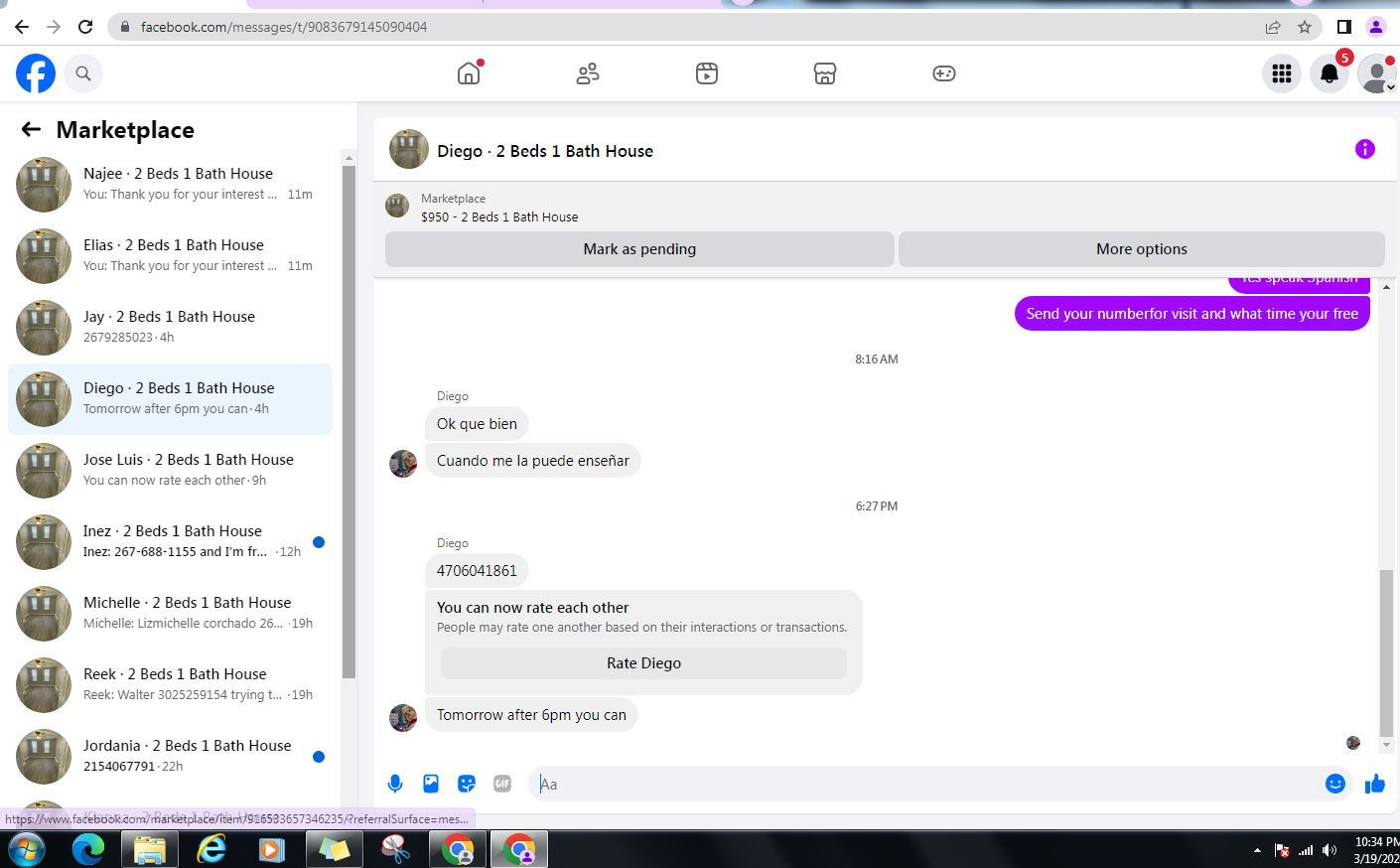Image resolution: width=1400 pixels, height=868 pixels.
Task: Click 'Ok que bien' message bubble
Action: pyautogui.click(x=477, y=424)
